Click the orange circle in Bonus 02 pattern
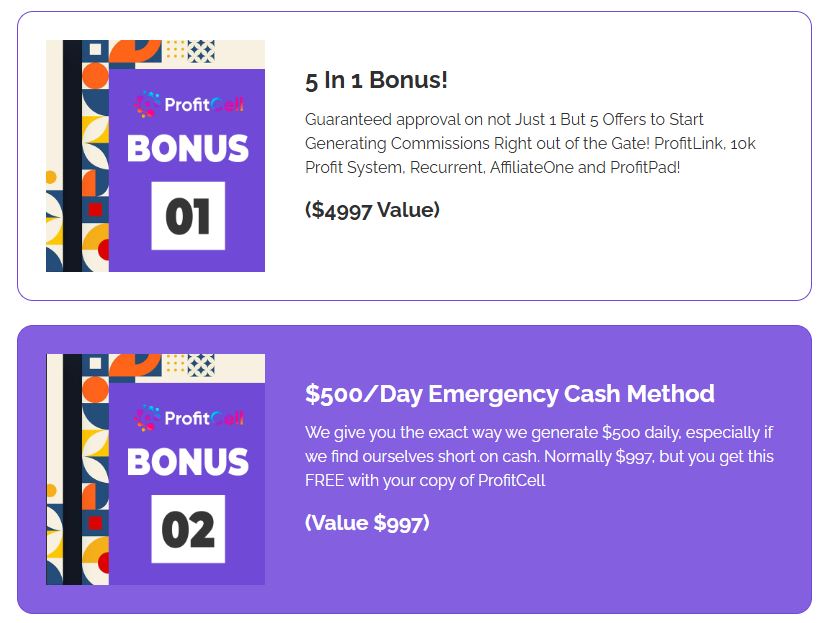The image size is (823, 623). click(x=95, y=389)
